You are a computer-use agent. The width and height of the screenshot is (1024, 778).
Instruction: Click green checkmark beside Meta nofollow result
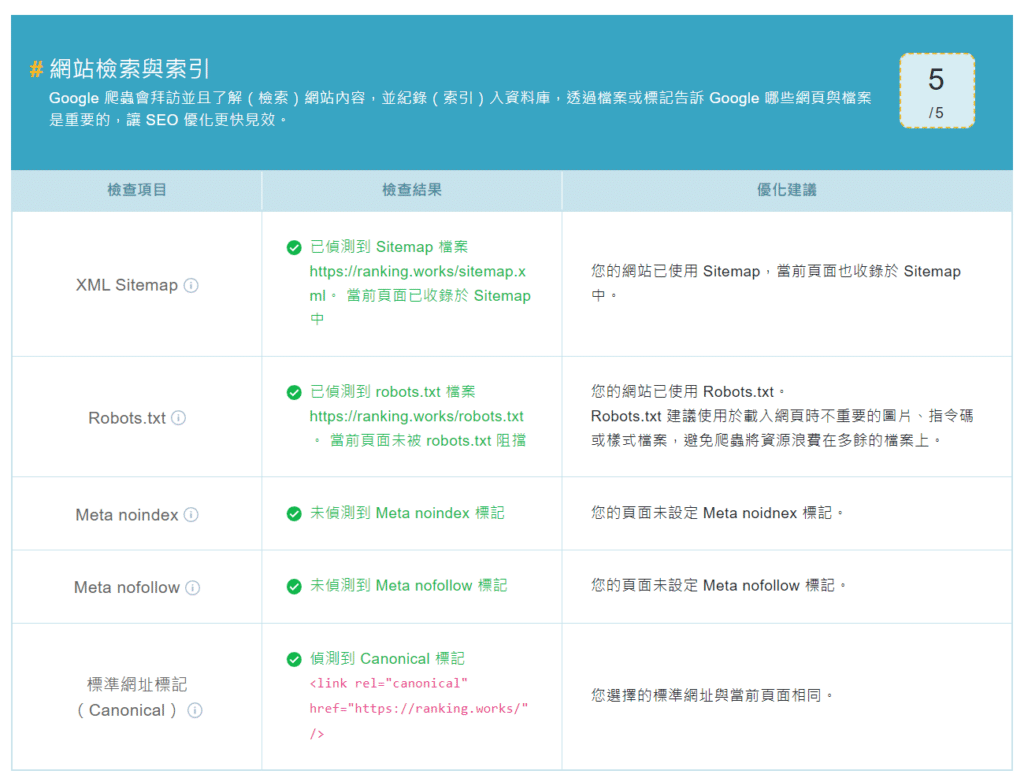coord(294,587)
